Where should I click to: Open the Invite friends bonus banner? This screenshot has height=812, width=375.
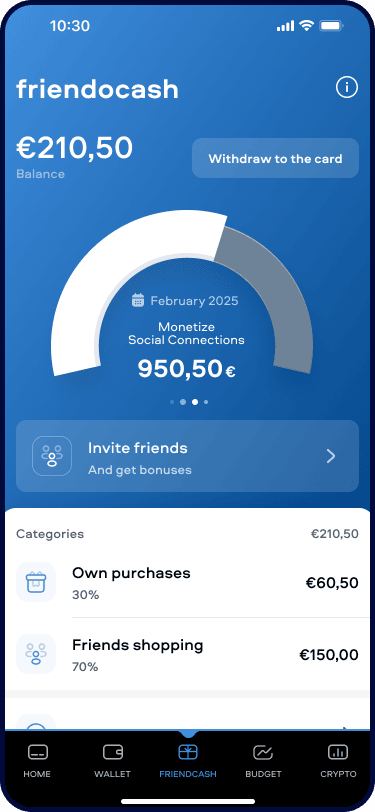point(188,456)
